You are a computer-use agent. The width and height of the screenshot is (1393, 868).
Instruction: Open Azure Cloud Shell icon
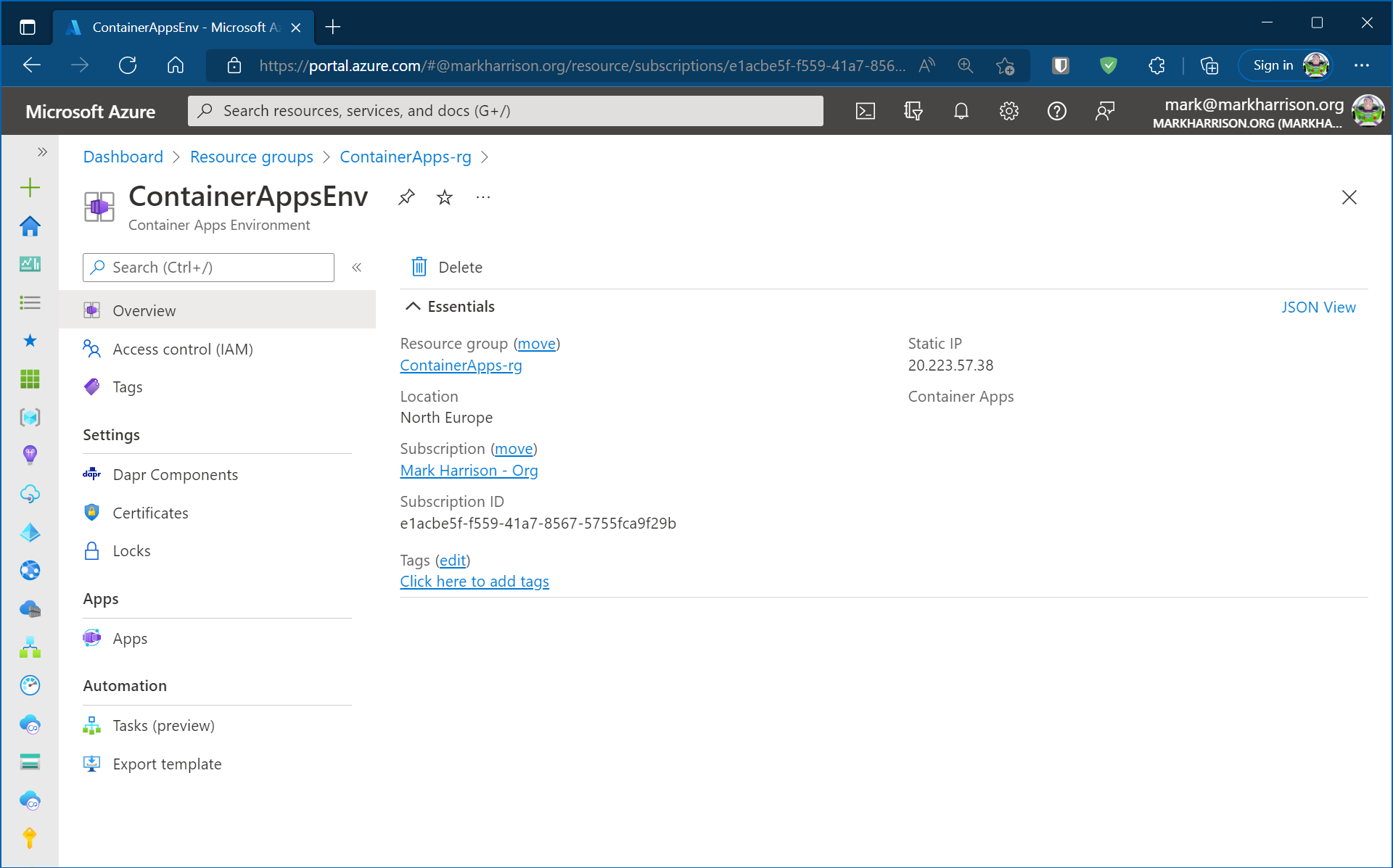tap(865, 111)
